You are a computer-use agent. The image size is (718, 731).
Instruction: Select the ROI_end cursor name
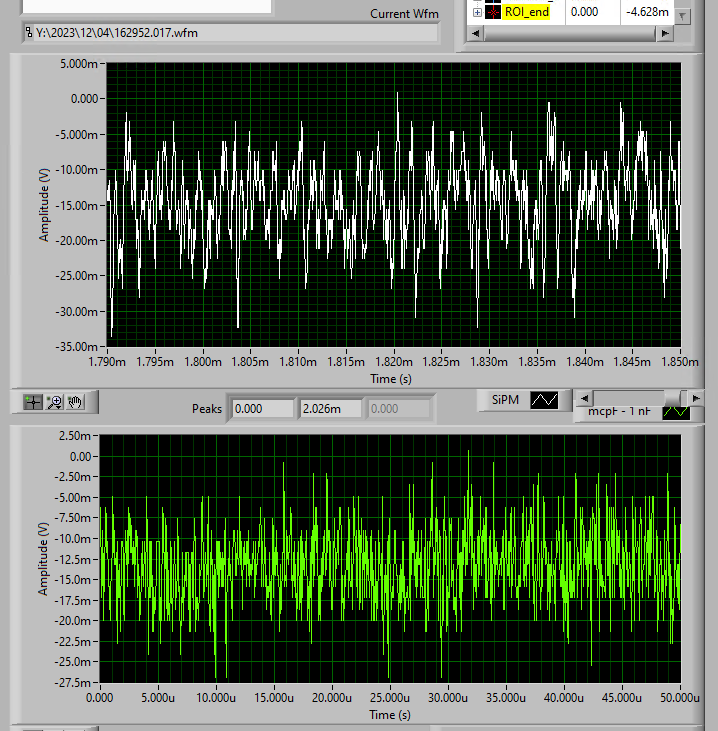click(x=526, y=12)
